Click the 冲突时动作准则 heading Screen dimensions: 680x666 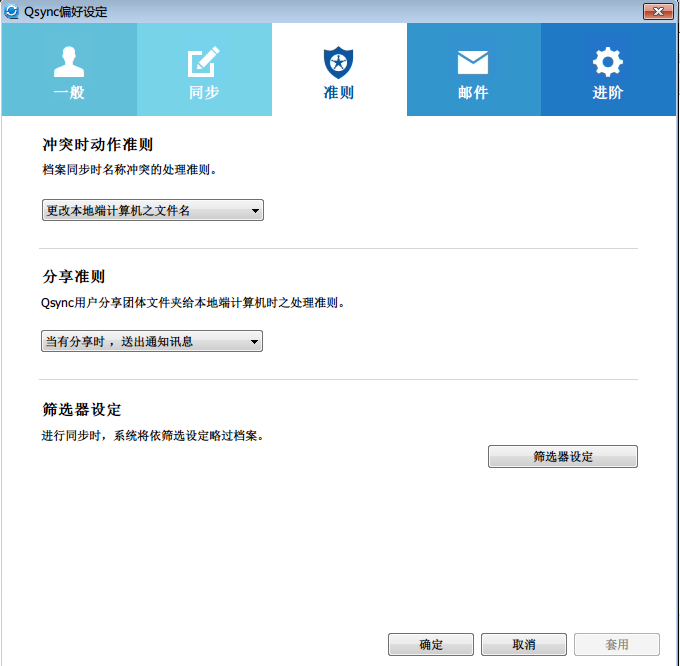point(98,144)
